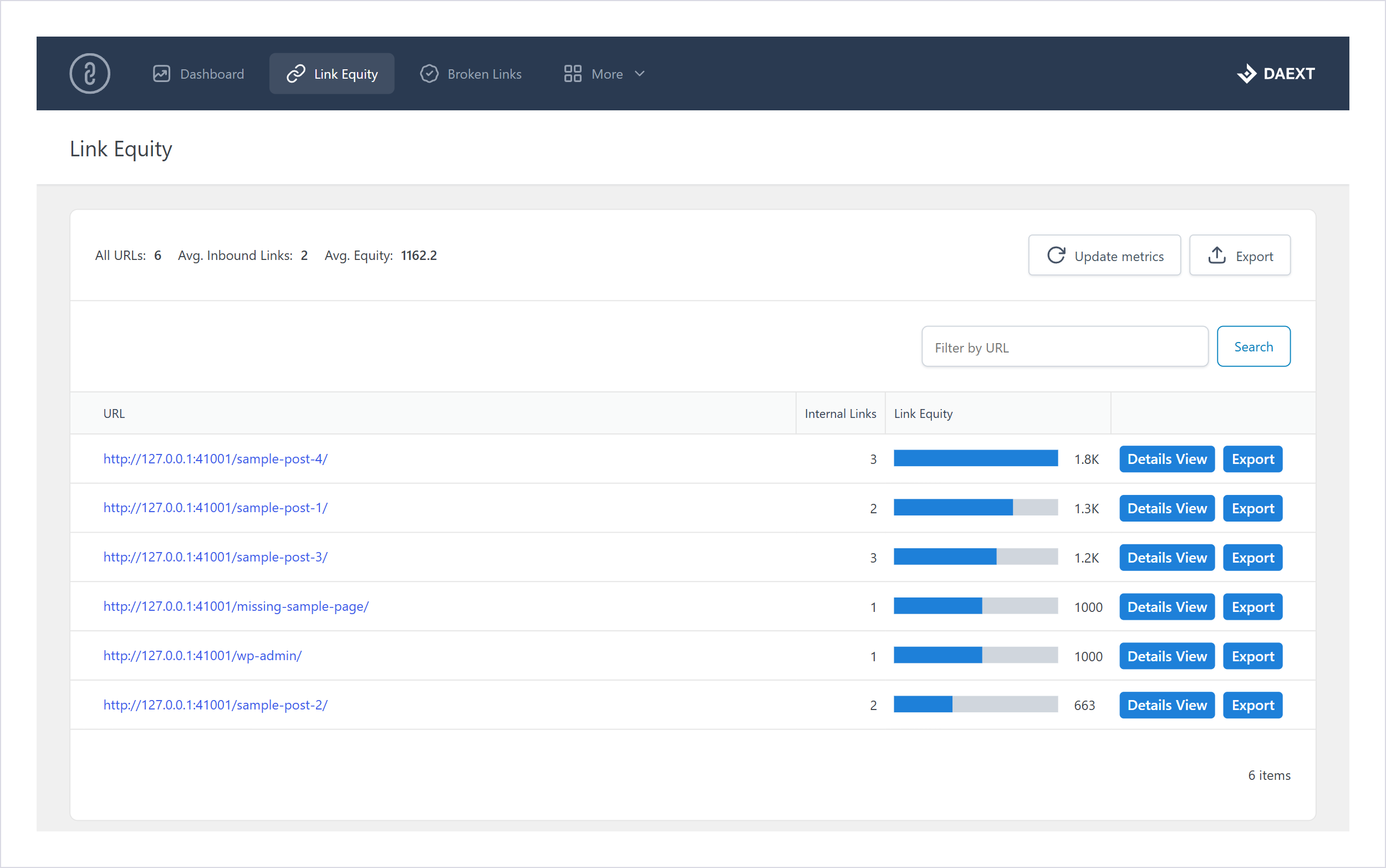This screenshot has width=1386, height=868.
Task: Click the More grid icon
Action: coord(573,74)
